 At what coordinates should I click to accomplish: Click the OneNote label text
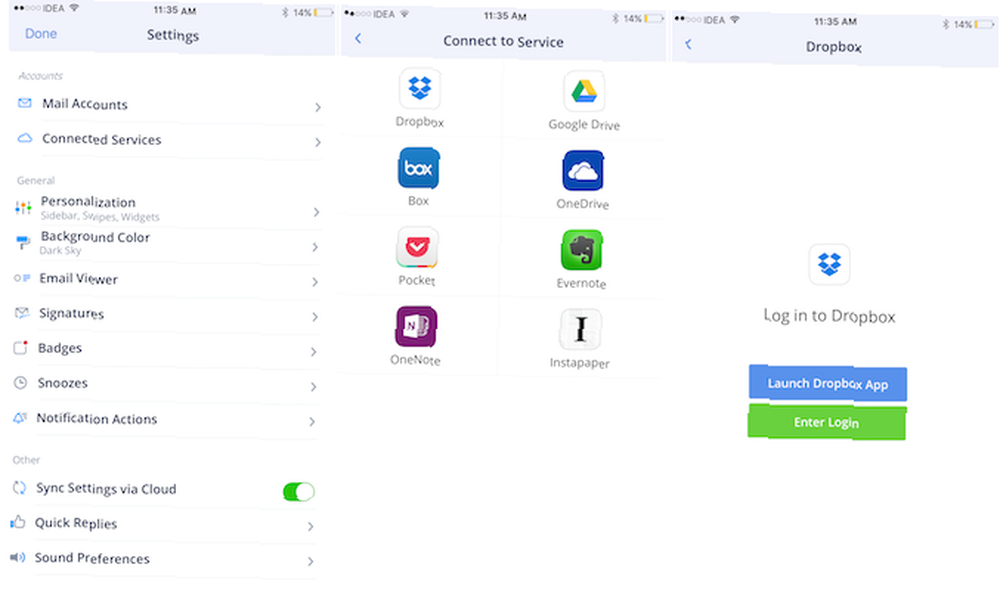pos(415,360)
